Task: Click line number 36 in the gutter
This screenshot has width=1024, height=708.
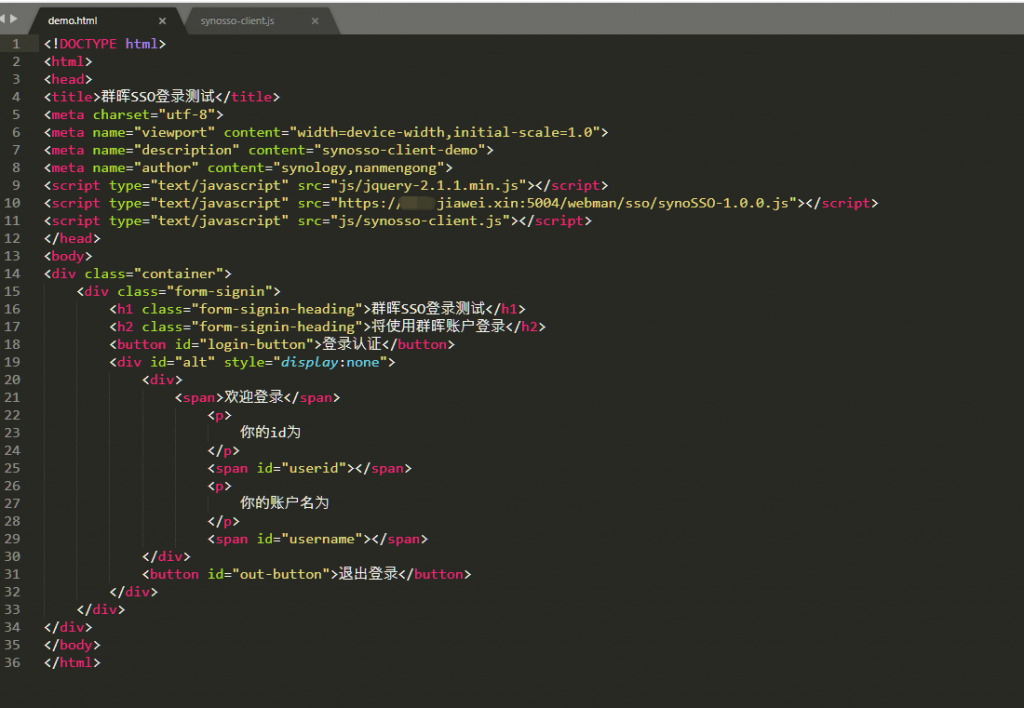Action: (13, 663)
